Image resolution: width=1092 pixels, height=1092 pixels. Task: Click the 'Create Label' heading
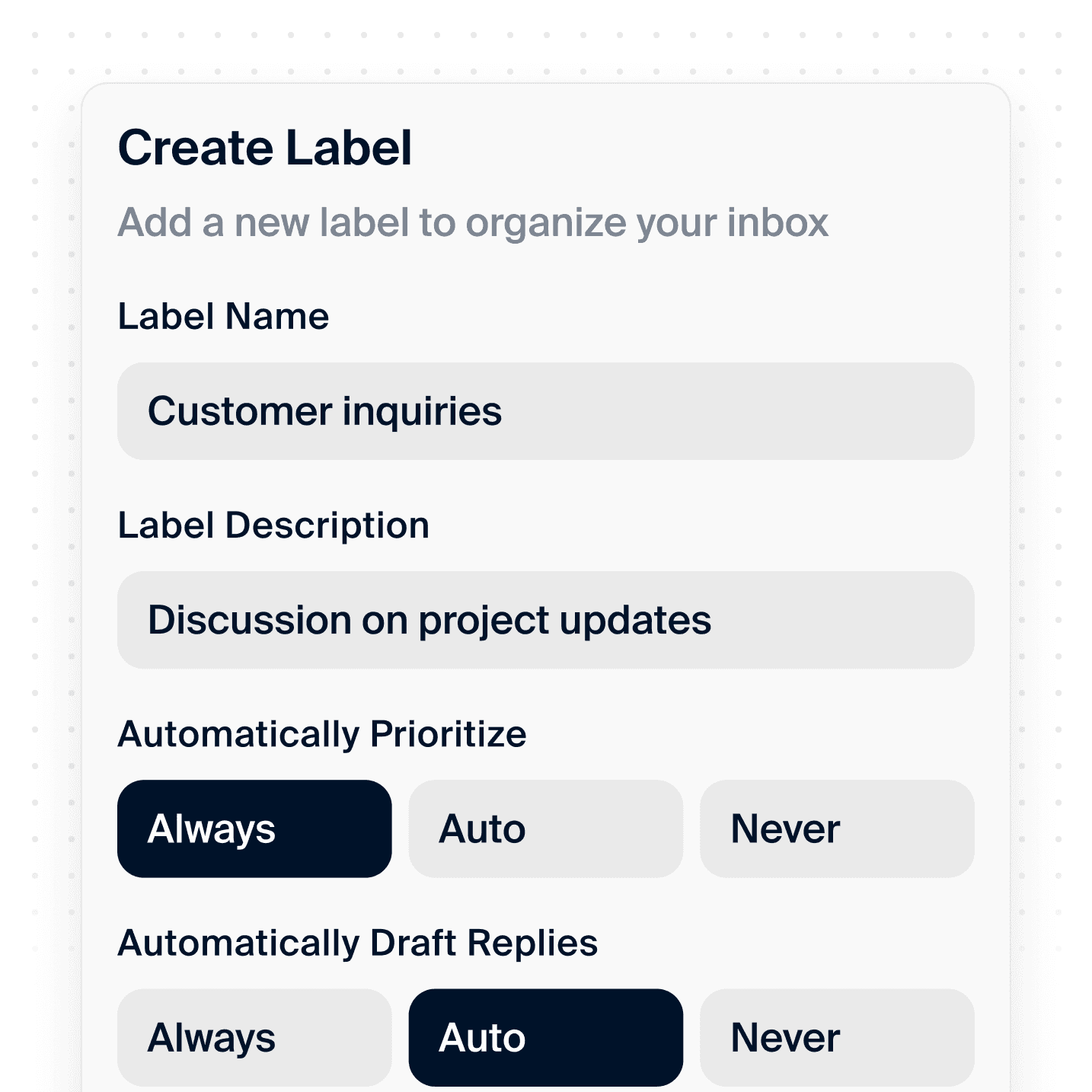266,146
